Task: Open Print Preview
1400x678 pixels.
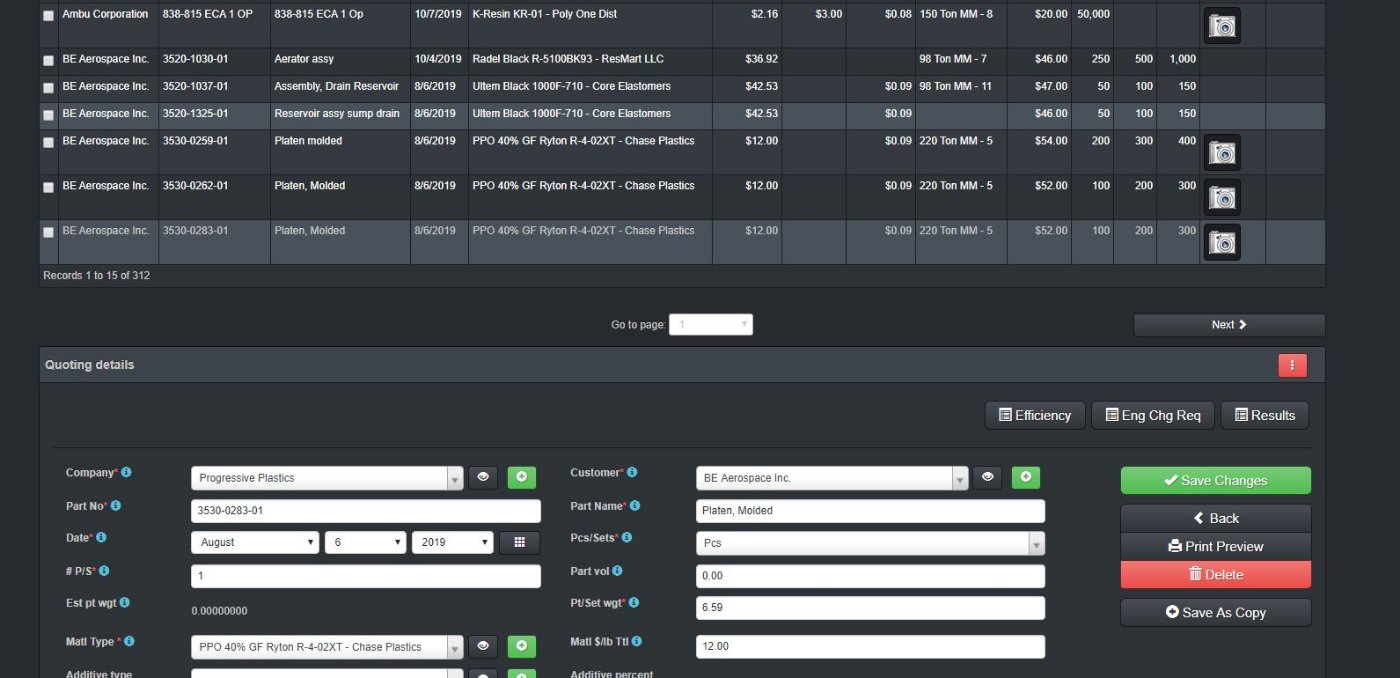Action: (x=1215, y=546)
